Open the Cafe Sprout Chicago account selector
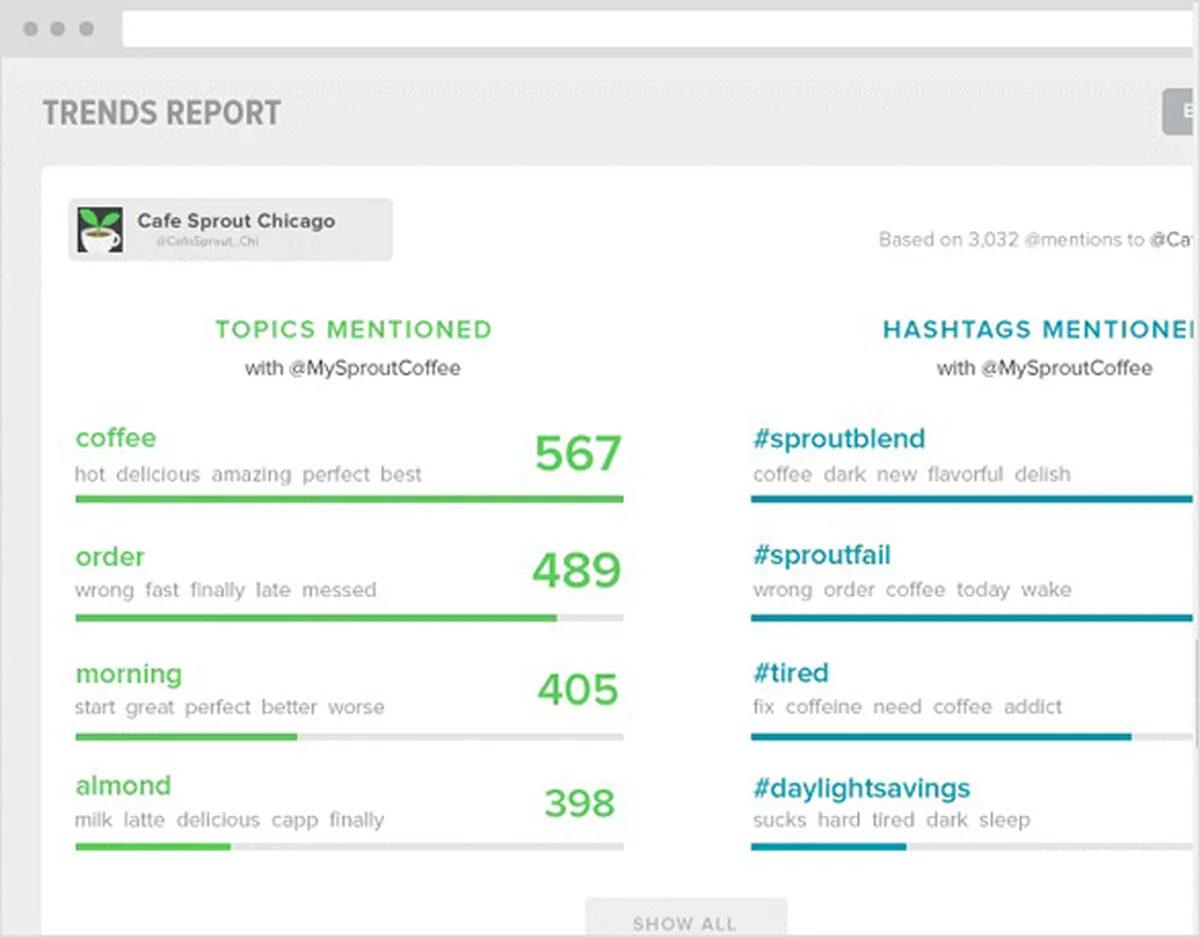Image resolution: width=1200 pixels, height=937 pixels. 230,230
